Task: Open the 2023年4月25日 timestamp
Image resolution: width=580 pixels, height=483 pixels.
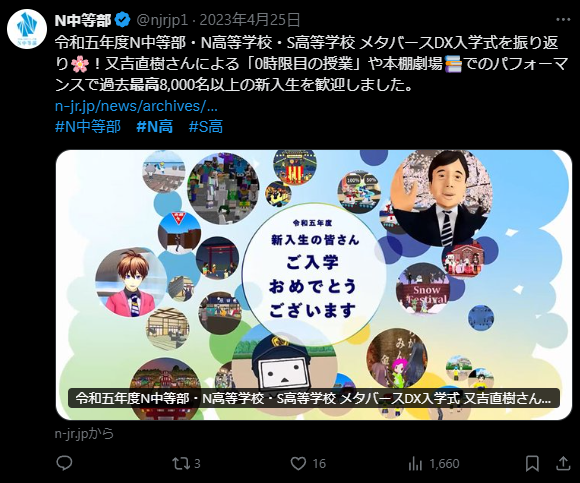Action: click(250, 20)
